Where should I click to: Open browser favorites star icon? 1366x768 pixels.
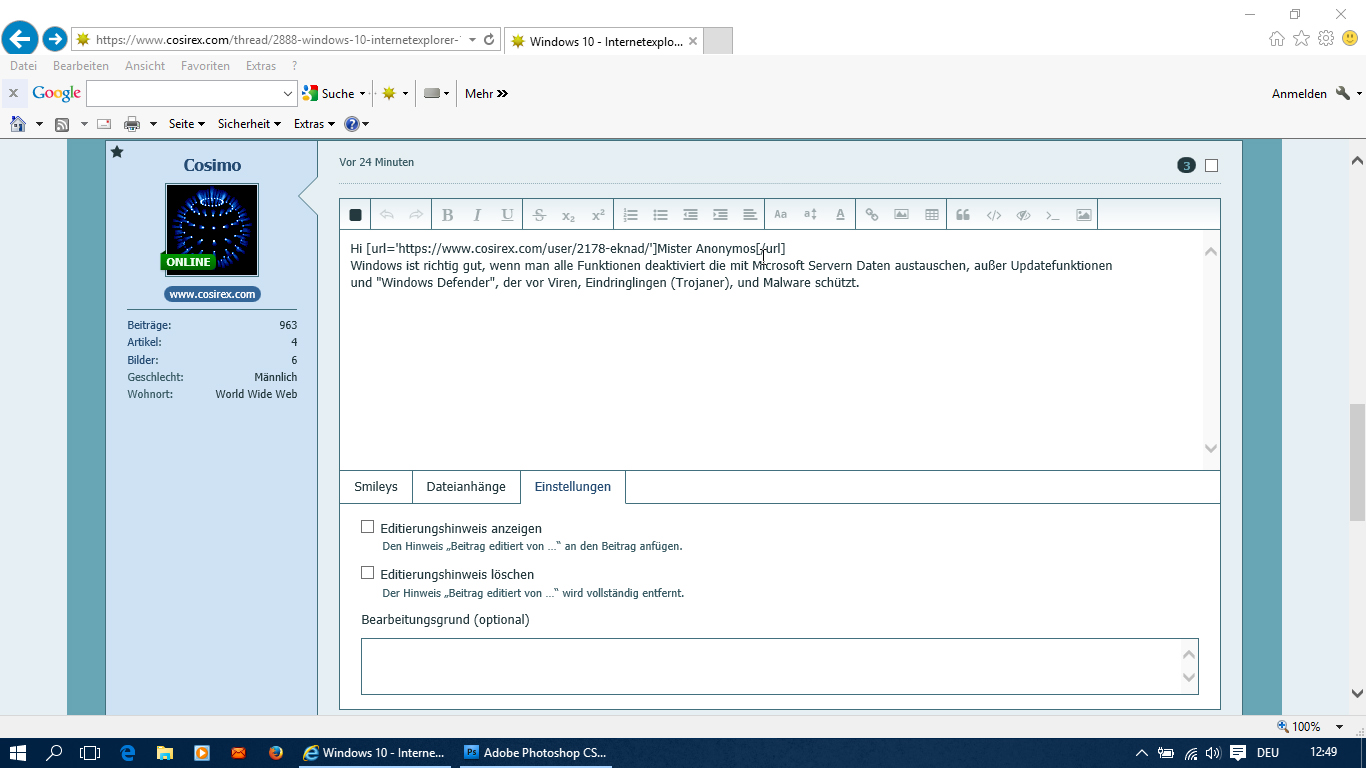tap(1301, 39)
